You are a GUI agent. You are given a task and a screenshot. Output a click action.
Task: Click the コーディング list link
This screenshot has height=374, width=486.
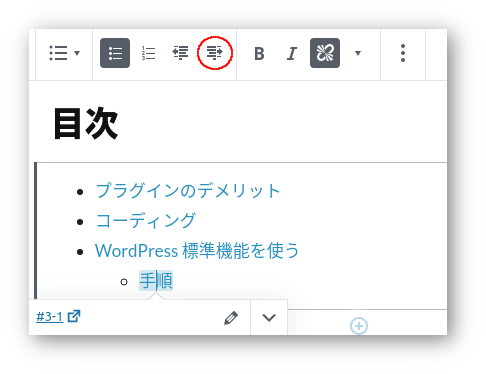click(145, 221)
